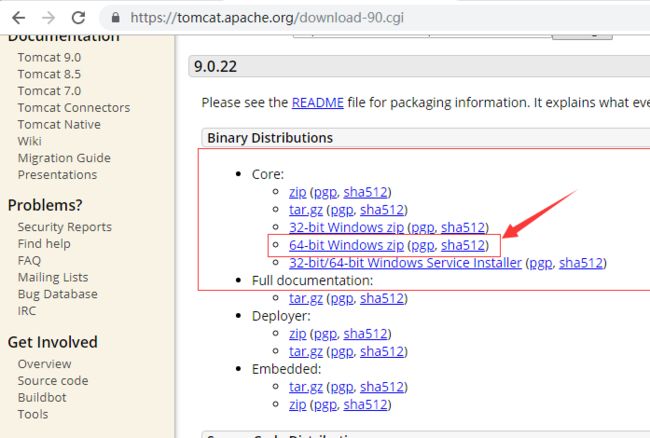Open pgp for Deployer zip
The width and height of the screenshot is (650, 438).
[325, 334]
